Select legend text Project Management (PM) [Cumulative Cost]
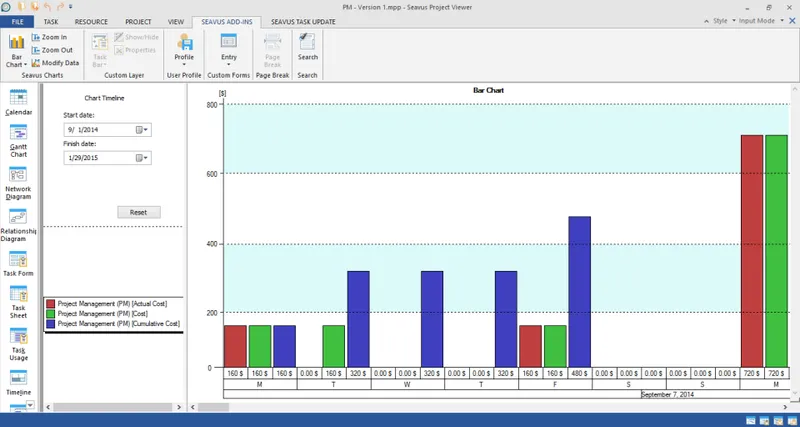 point(119,324)
